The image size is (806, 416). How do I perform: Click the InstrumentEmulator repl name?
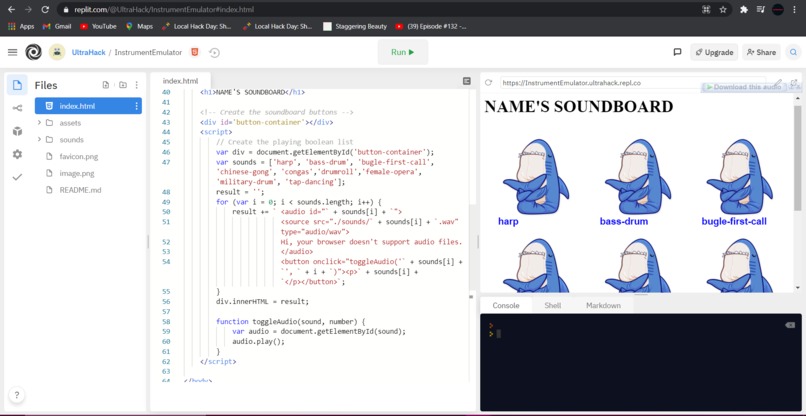tap(148, 52)
